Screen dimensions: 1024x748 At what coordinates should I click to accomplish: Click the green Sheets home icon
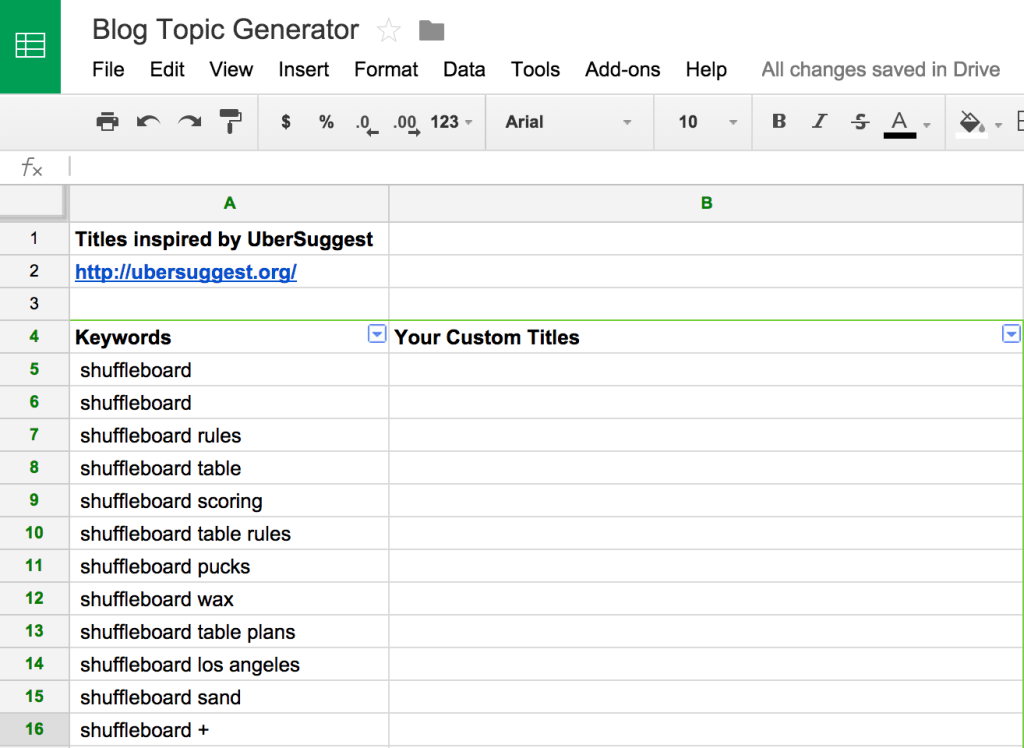pyautogui.click(x=30, y=46)
